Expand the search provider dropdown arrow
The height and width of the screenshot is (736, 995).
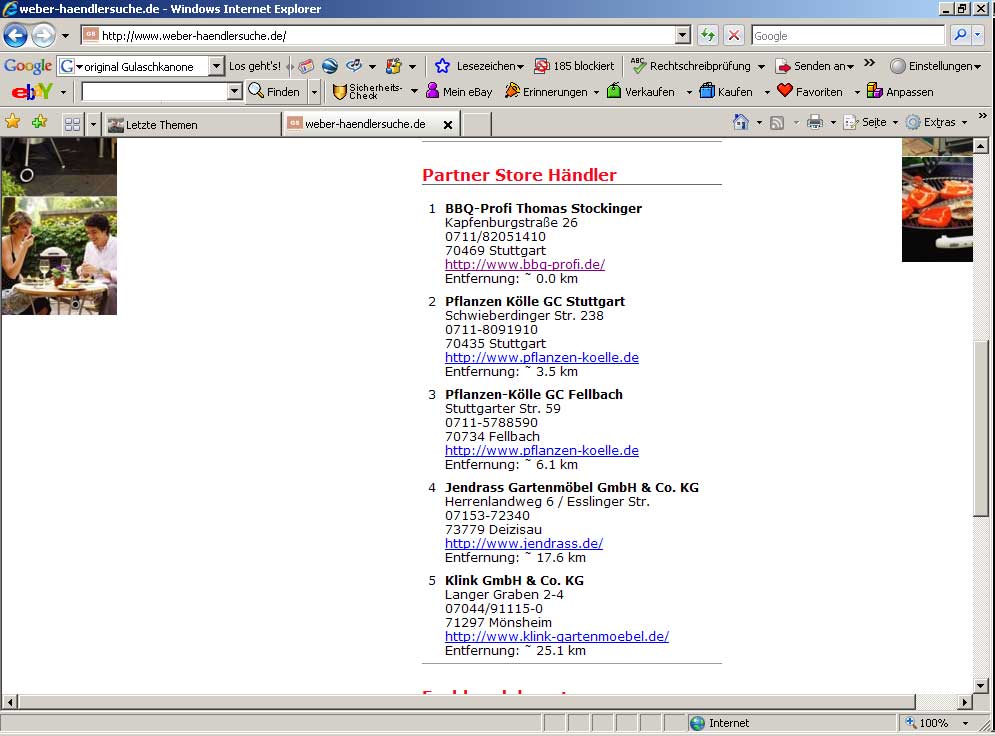click(x=978, y=36)
